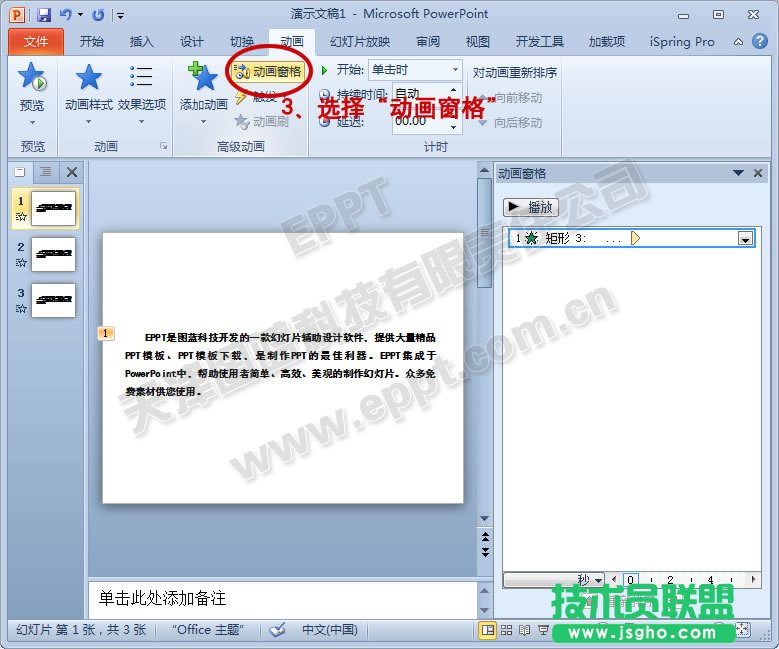Click timeline marker at 0 seconds
779x649 pixels.
pos(630,579)
